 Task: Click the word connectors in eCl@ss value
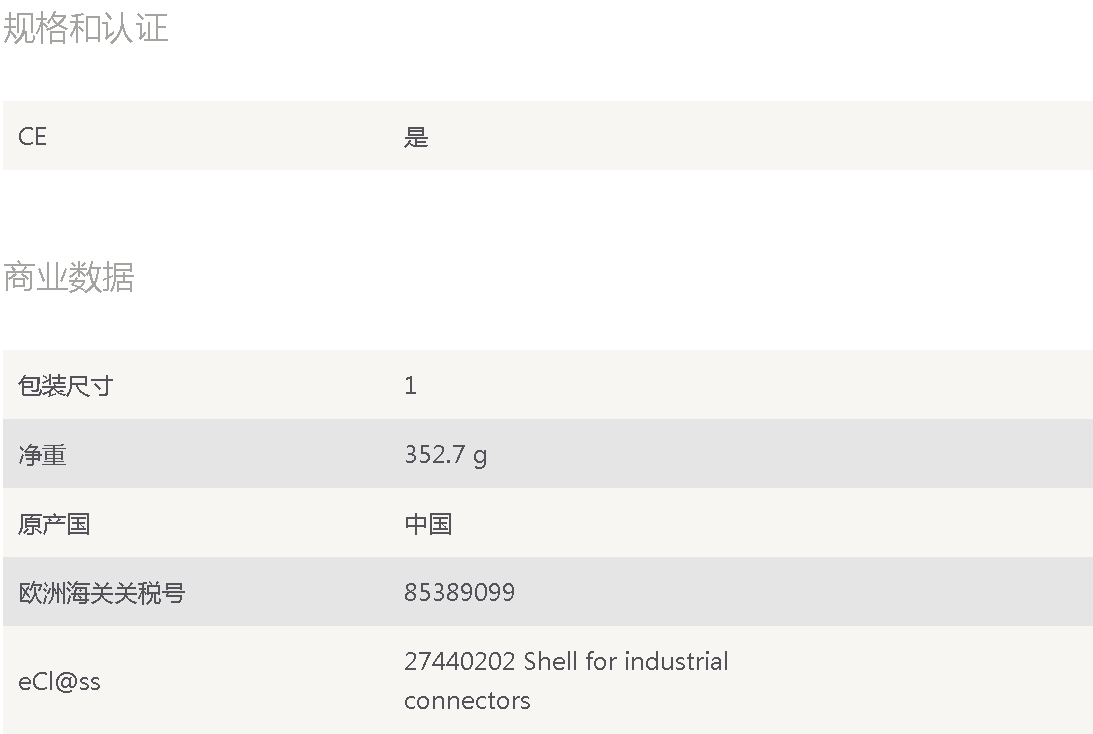[x=468, y=701]
